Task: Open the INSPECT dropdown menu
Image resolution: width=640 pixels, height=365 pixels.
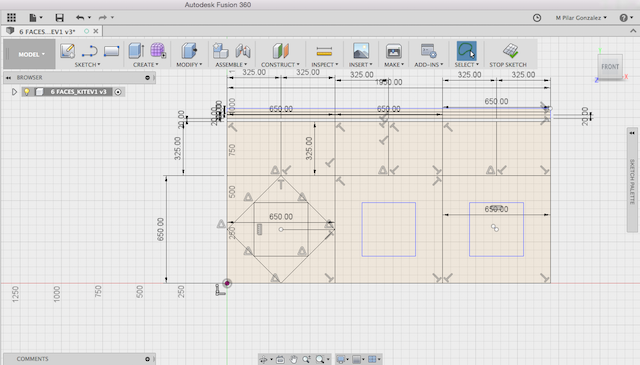Action: click(324, 65)
